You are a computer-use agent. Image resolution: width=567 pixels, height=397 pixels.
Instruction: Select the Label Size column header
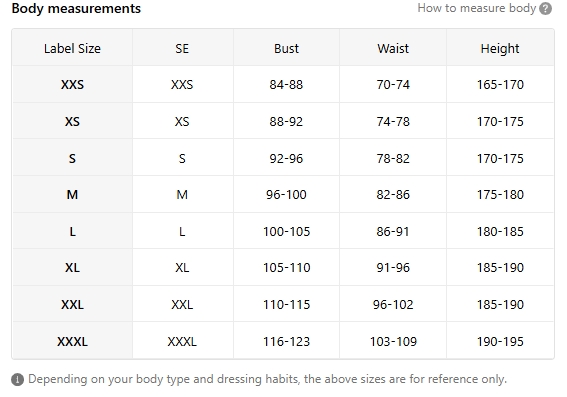72,48
